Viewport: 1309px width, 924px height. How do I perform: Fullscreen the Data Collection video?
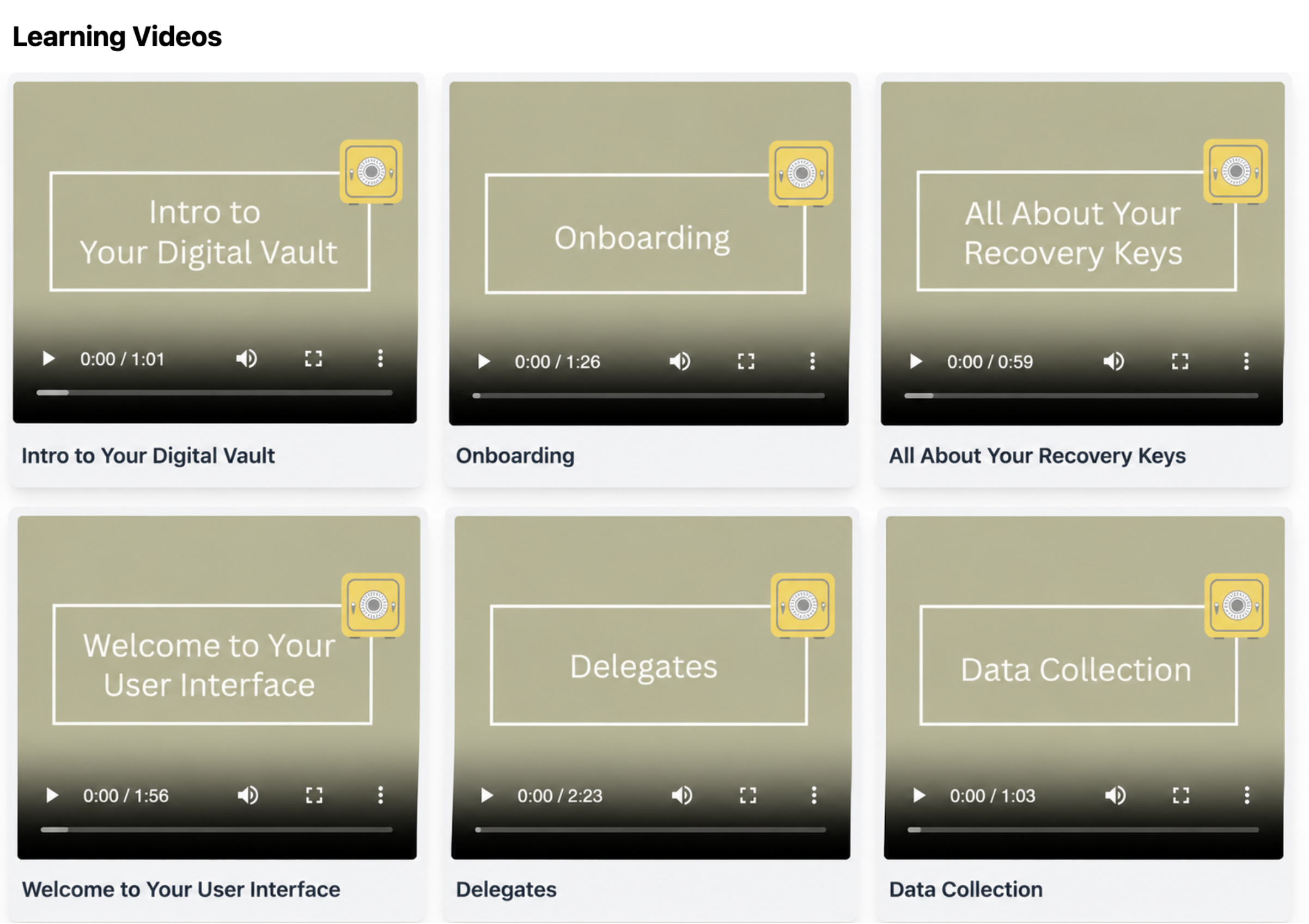[x=1182, y=796]
